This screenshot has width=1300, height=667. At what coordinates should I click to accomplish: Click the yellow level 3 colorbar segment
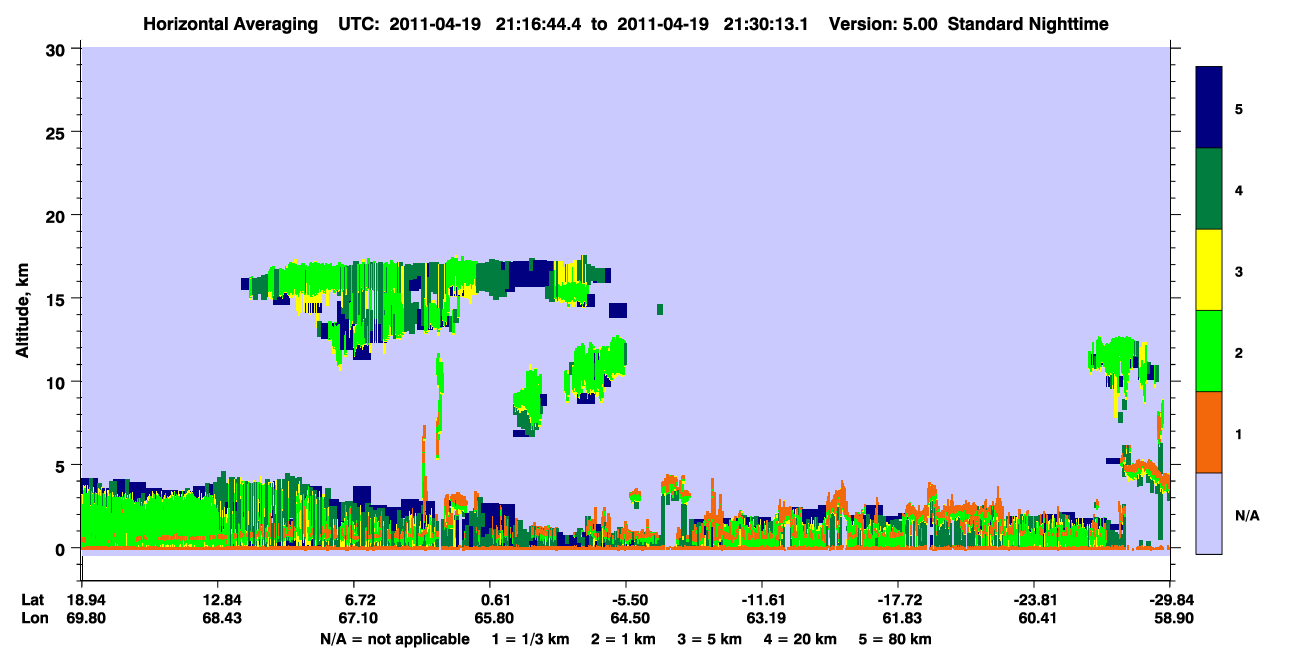[x=1209, y=270]
